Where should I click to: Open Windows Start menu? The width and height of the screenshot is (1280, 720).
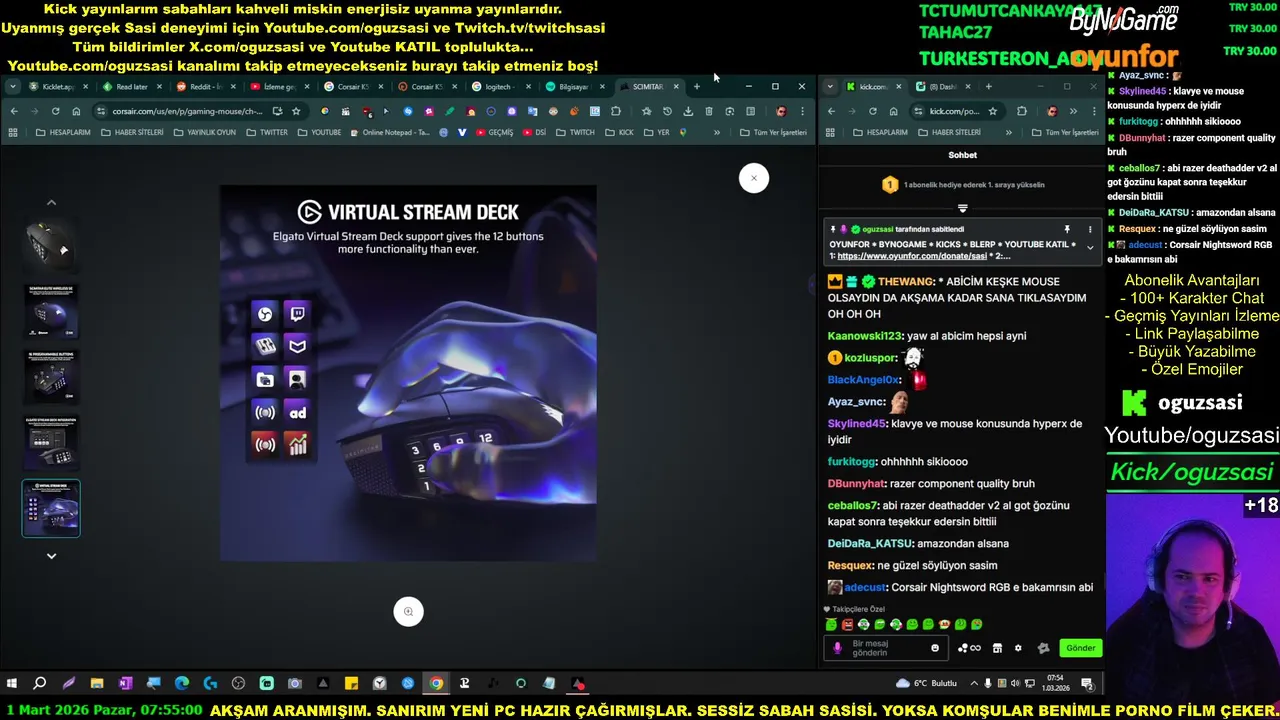pyautogui.click(x=11, y=684)
